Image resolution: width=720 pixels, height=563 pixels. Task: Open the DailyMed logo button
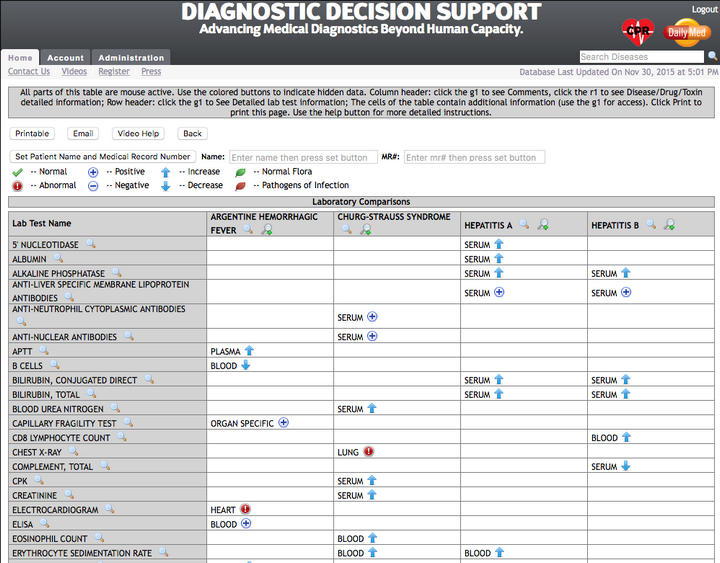686,32
